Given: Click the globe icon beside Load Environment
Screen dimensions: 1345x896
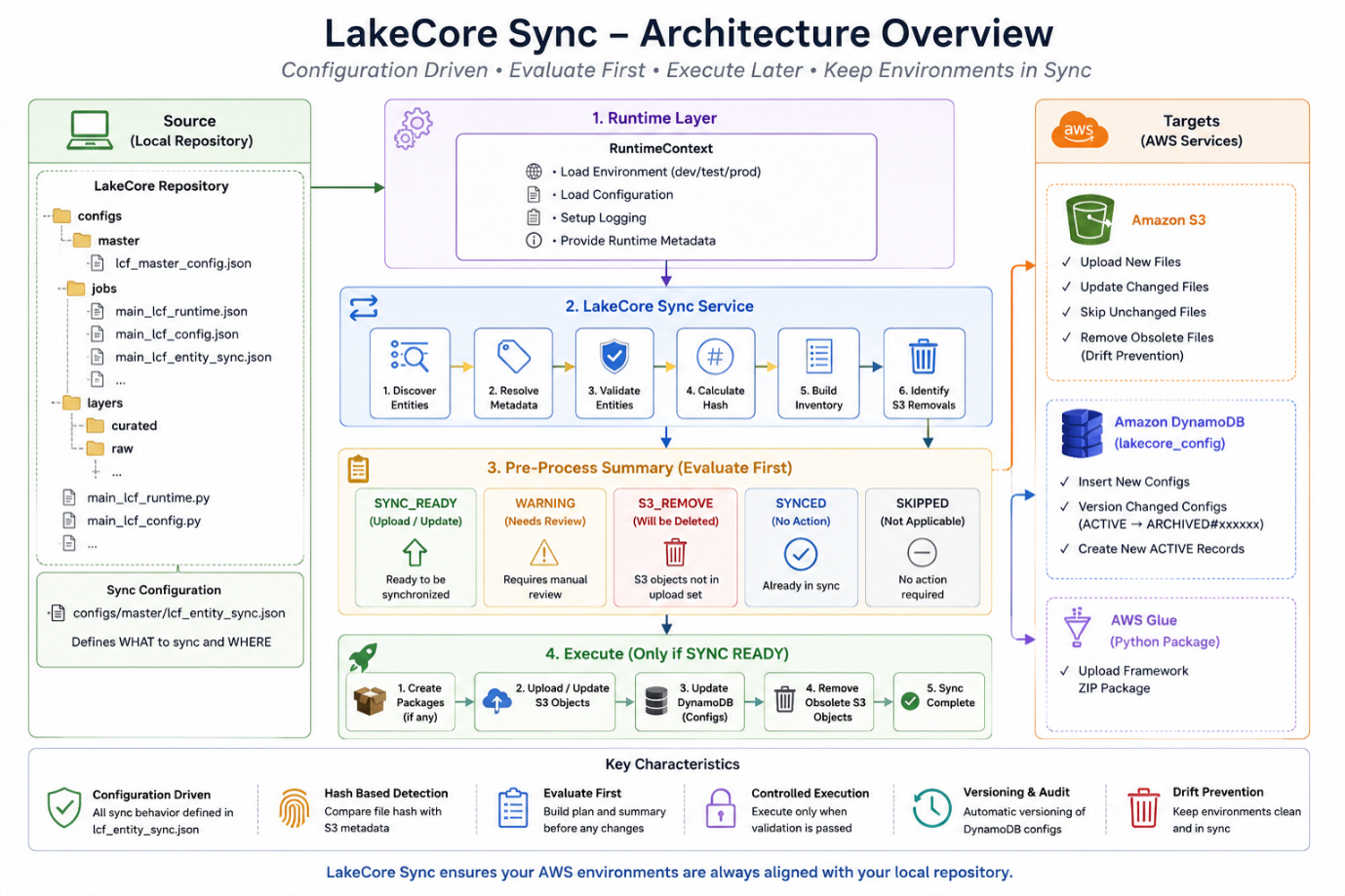Looking at the screenshot, I should point(534,172).
